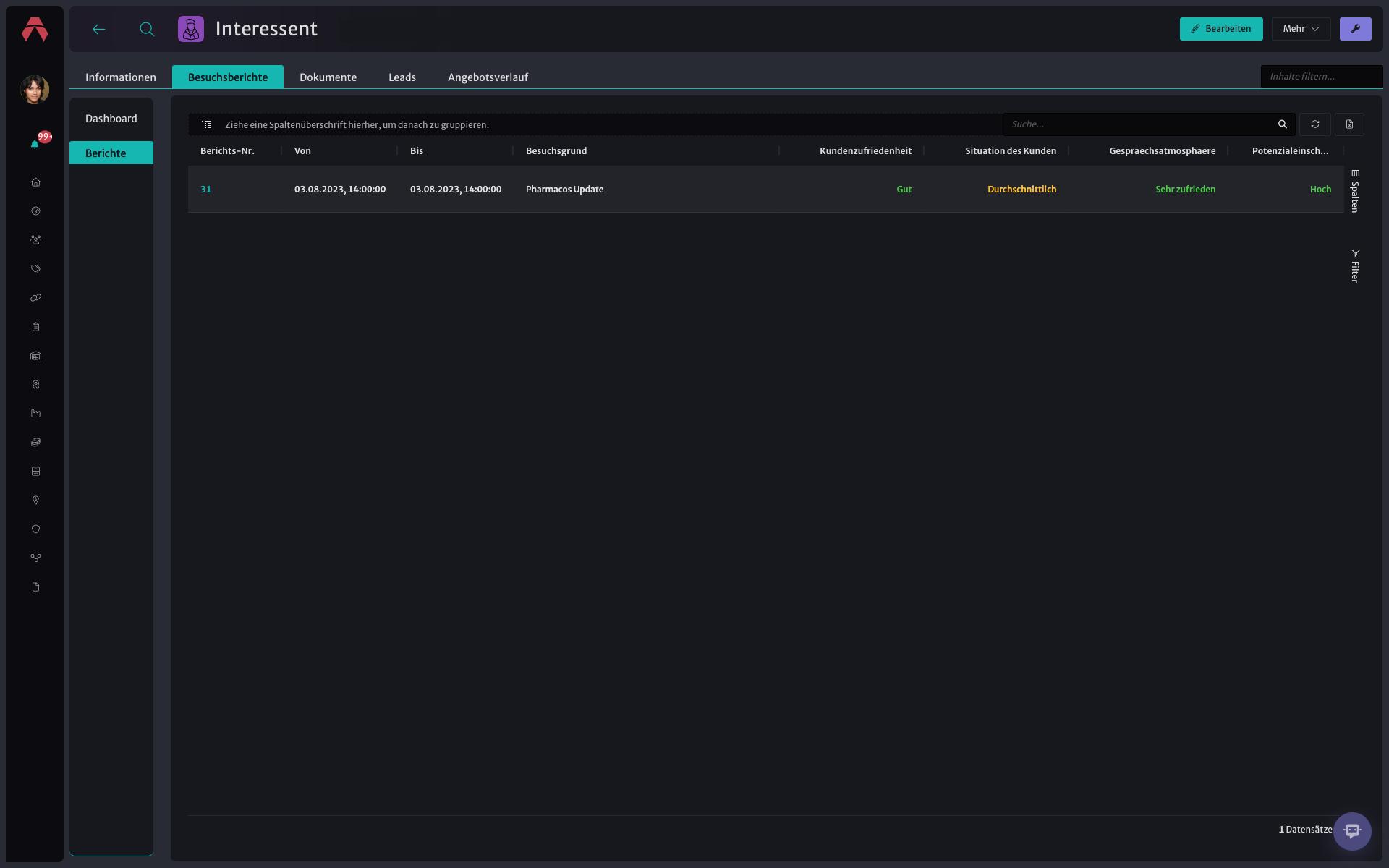Sort by the Kundenzufriedenheit column header

[865, 151]
